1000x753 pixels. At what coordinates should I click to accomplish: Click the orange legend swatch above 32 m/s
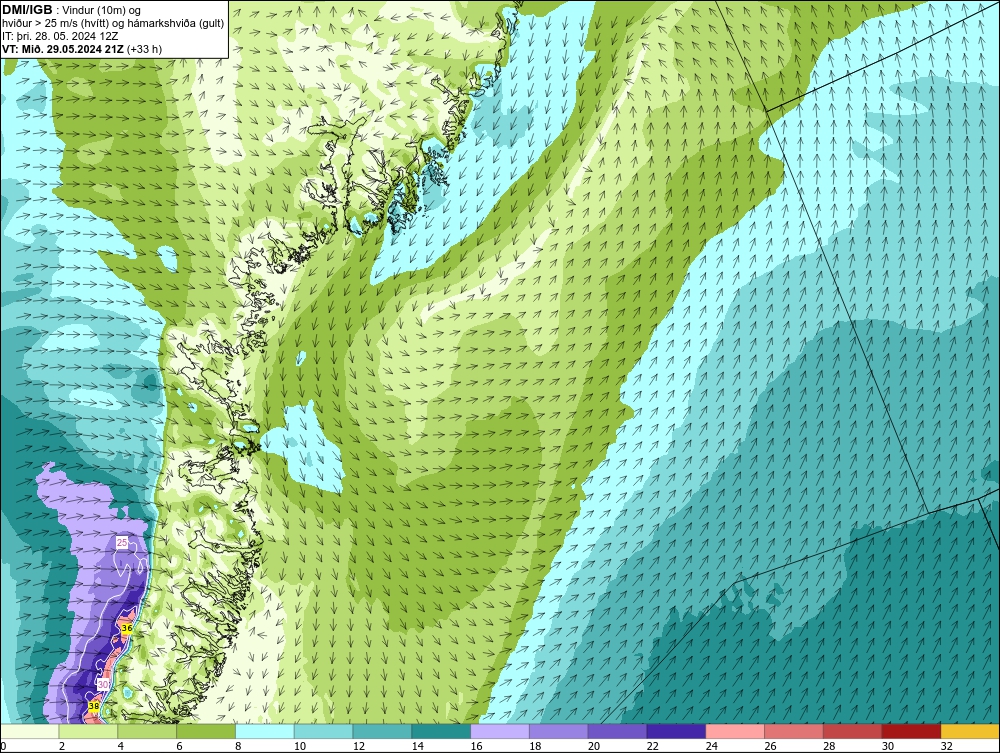tap(970, 731)
